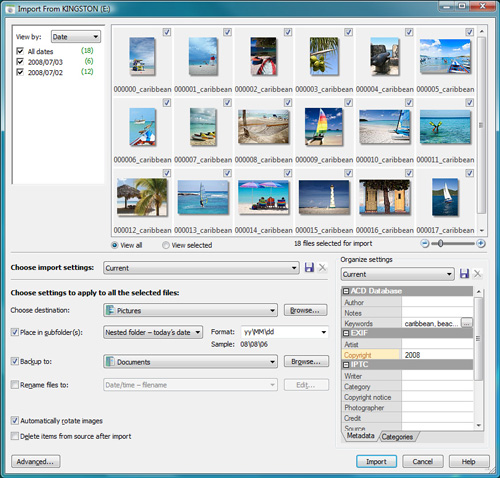
Task: Collapse the ACD Database section
Action: pyautogui.click(x=346, y=291)
